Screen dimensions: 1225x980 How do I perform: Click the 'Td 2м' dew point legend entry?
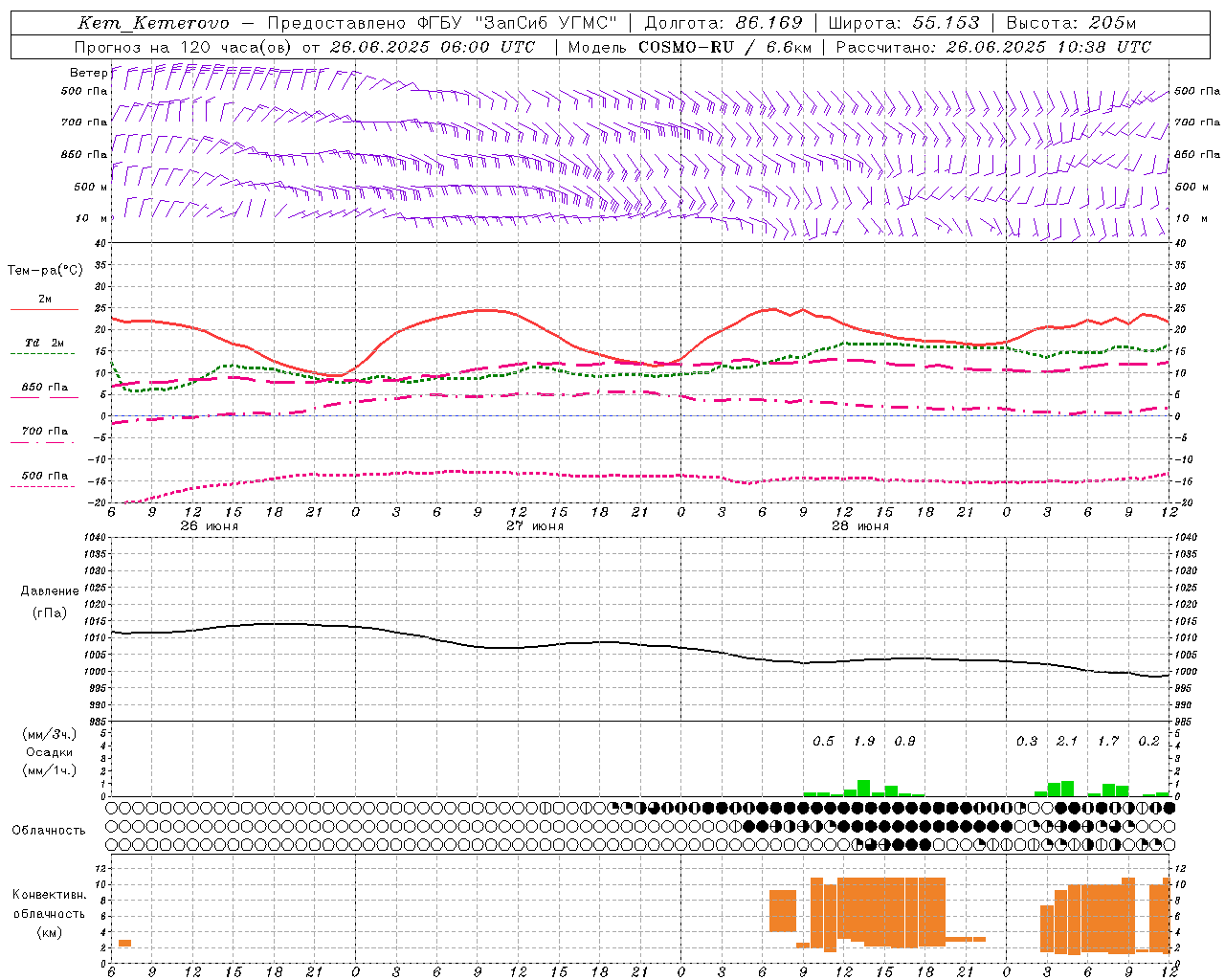[x=44, y=343]
